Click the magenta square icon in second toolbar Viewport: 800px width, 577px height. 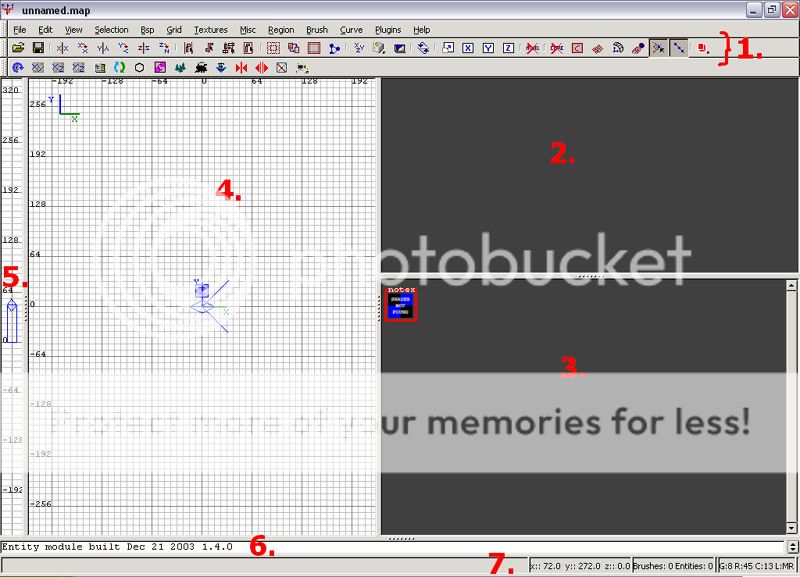tap(160, 68)
